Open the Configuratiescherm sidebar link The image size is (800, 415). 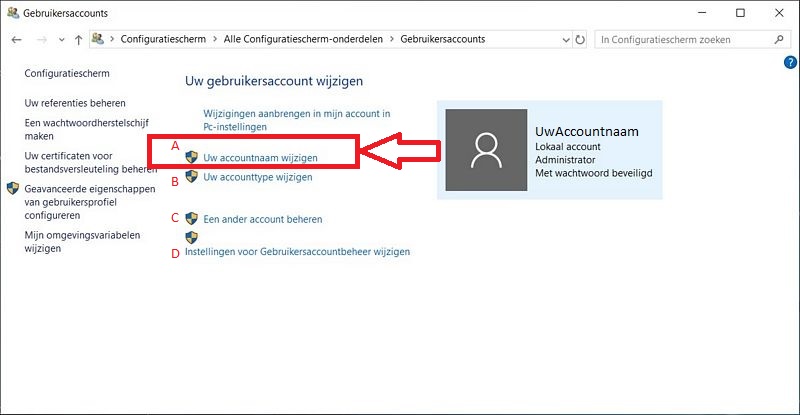tap(67, 74)
